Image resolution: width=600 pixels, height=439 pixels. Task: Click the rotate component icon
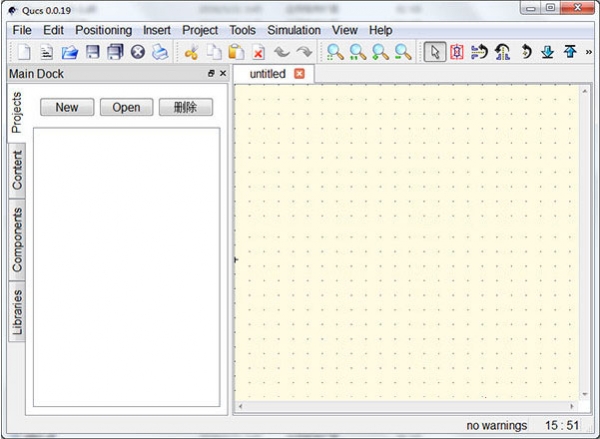(x=480, y=52)
